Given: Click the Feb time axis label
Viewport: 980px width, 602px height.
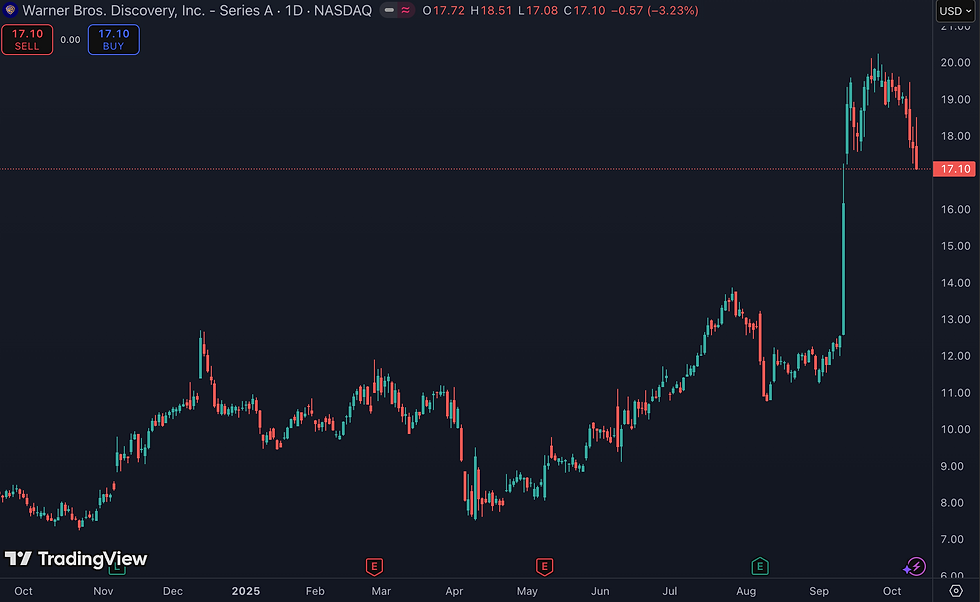Looking at the screenshot, I should tap(315, 591).
